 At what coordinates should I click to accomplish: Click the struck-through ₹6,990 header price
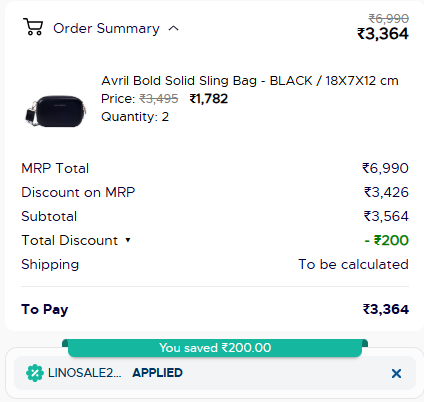coord(389,18)
